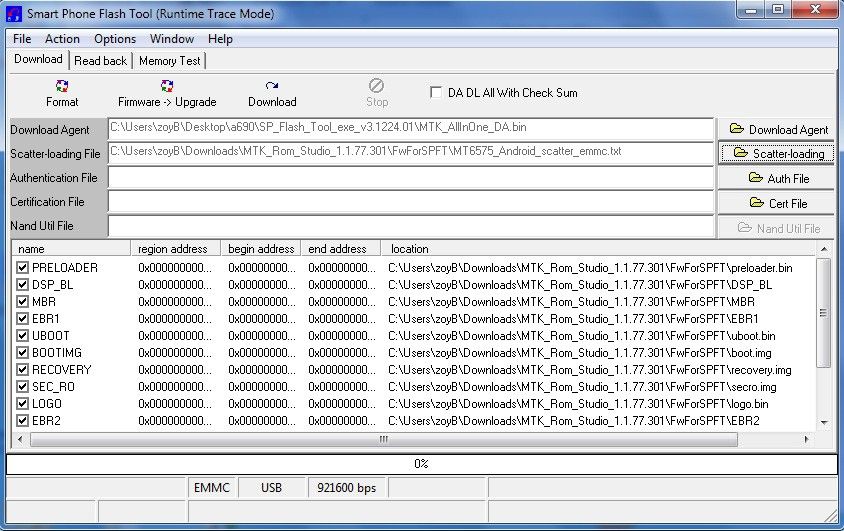Select the logo.bin location entry
844x531 pixels.
578,403
